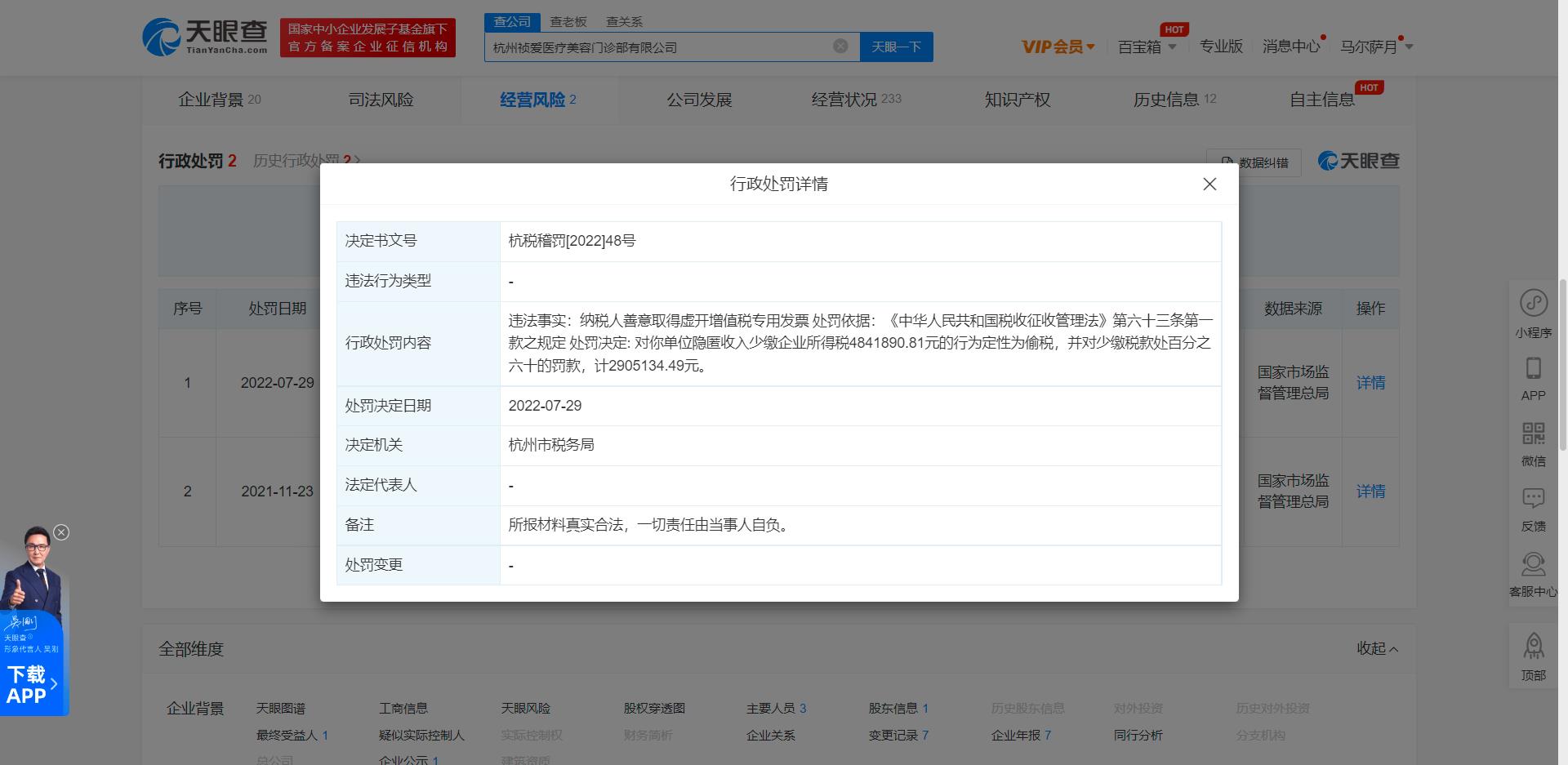
Task: Expand the 马尔萨月 user menu
Action: [x=1376, y=47]
